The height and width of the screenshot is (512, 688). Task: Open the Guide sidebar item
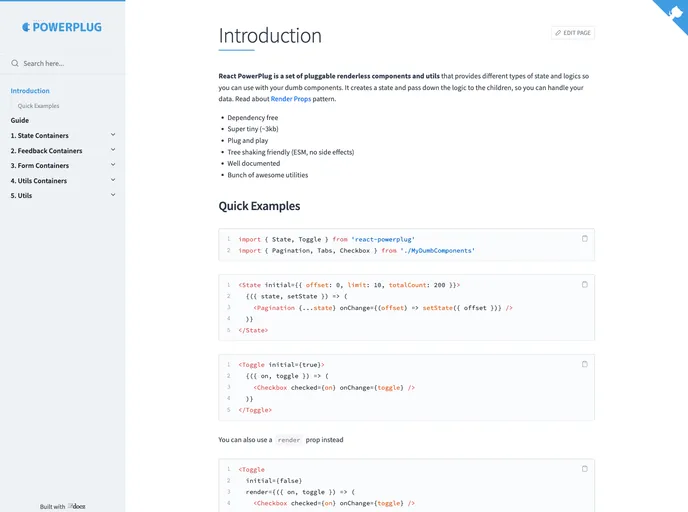(x=20, y=120)
